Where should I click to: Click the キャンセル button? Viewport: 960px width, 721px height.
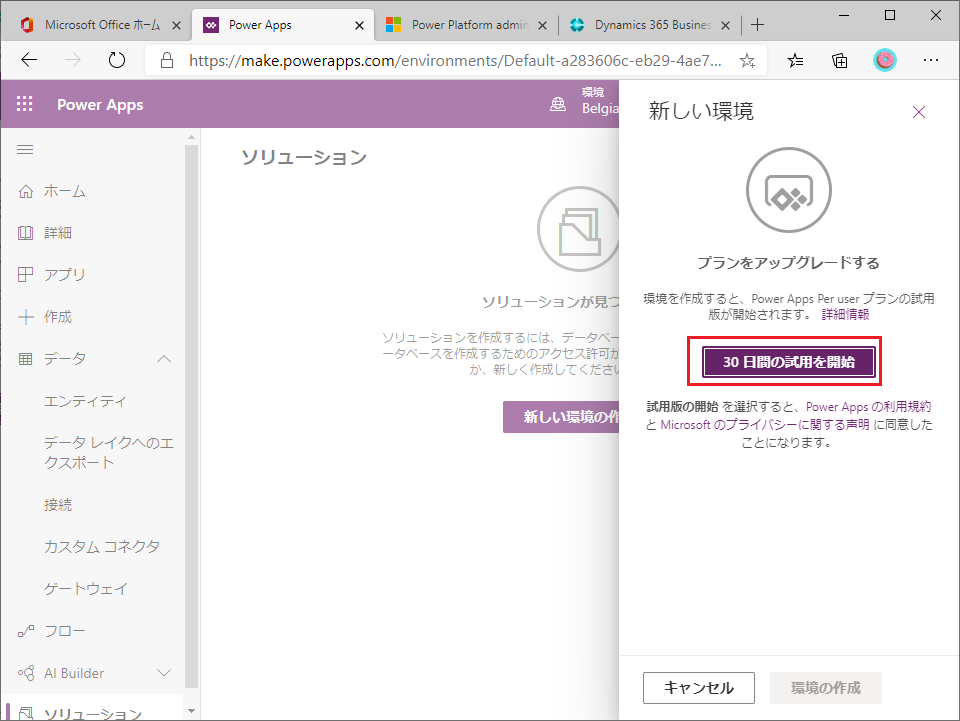coord(699,688)
